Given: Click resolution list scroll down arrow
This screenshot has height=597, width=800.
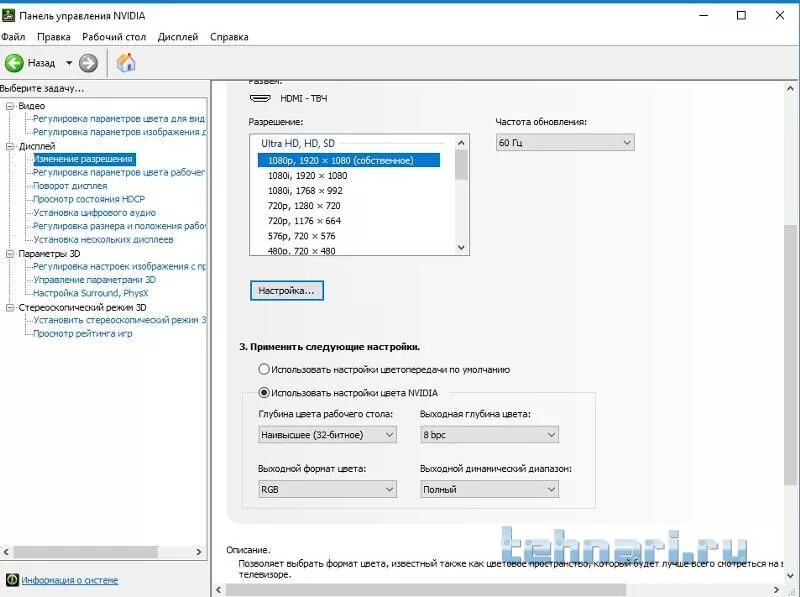Looking at the screenshot, I should (x=461, y=247).
